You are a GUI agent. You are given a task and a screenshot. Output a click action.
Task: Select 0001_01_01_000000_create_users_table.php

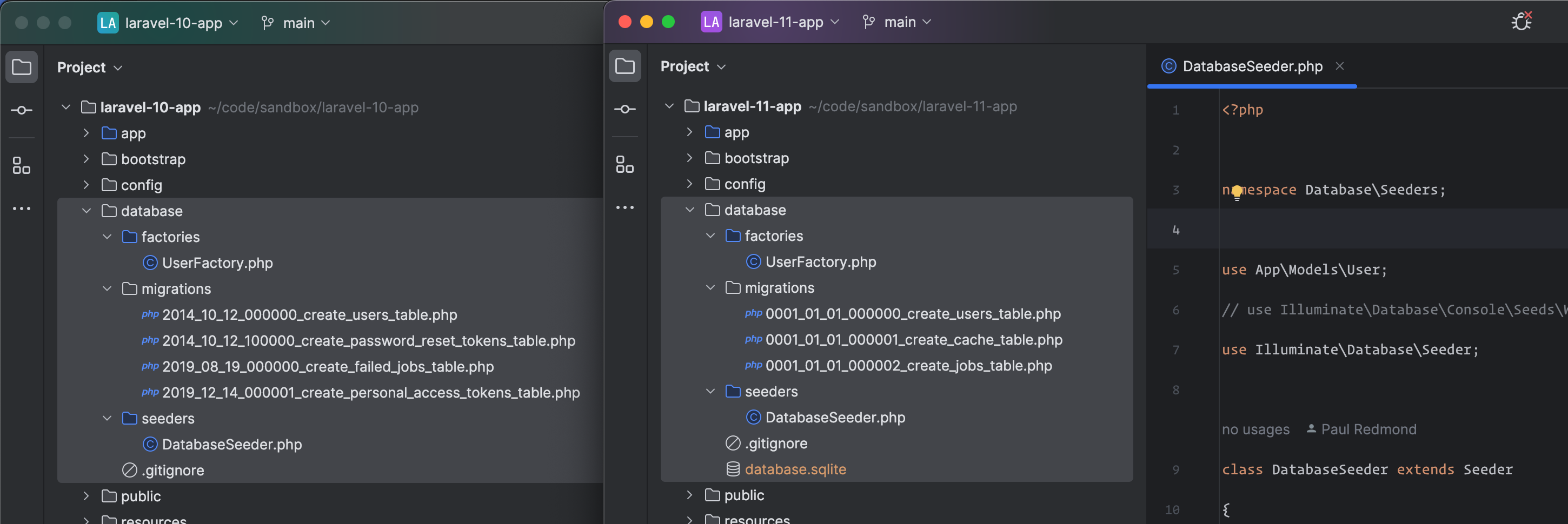click(913, 314)
